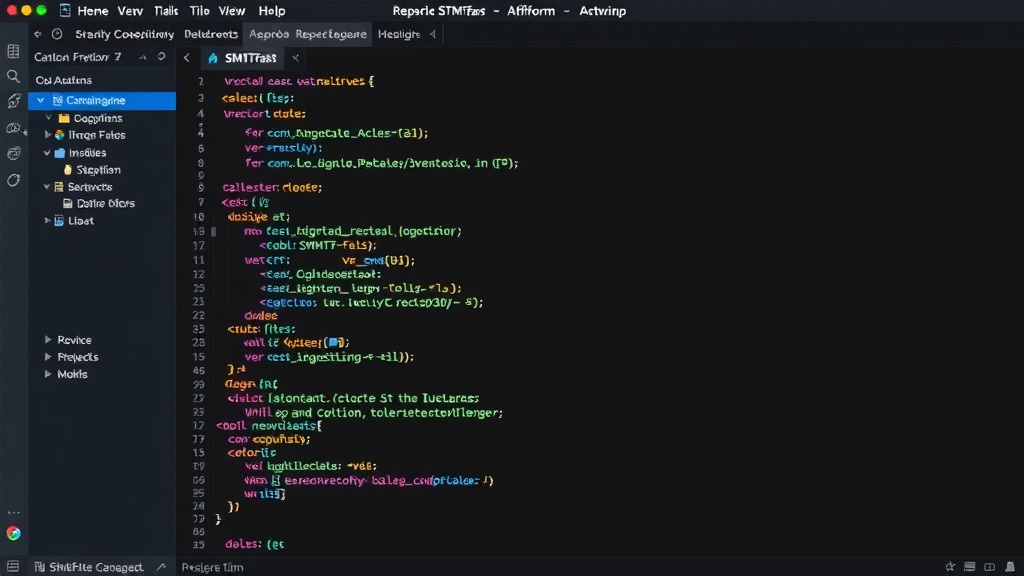Click the triangle arrow after Hedlight tab
1024x576 pixels.
(432, 34)
